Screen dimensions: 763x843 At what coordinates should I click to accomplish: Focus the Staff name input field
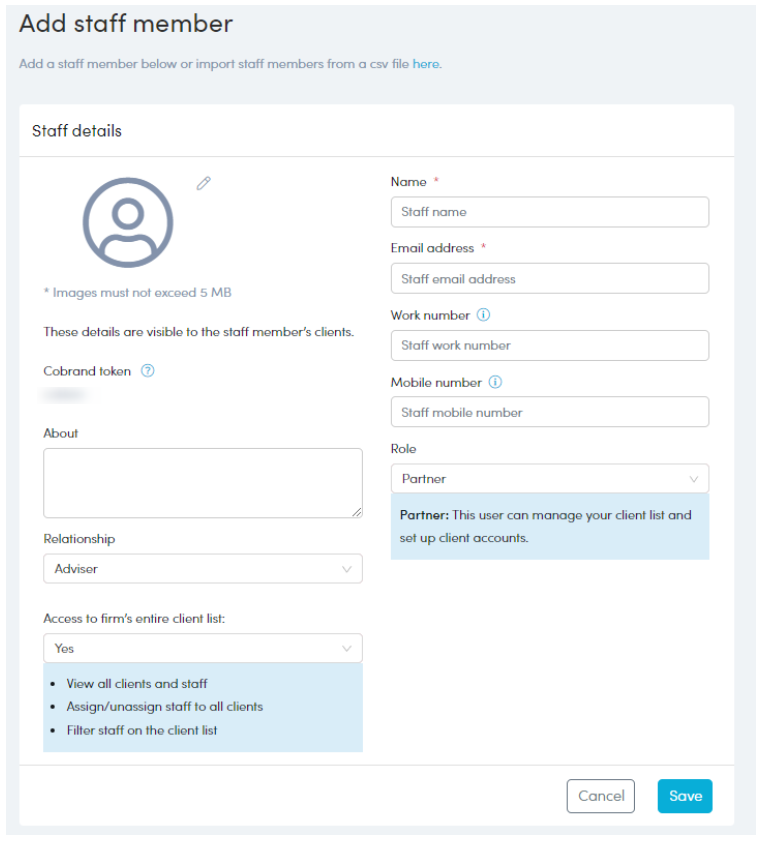point(549,212)
